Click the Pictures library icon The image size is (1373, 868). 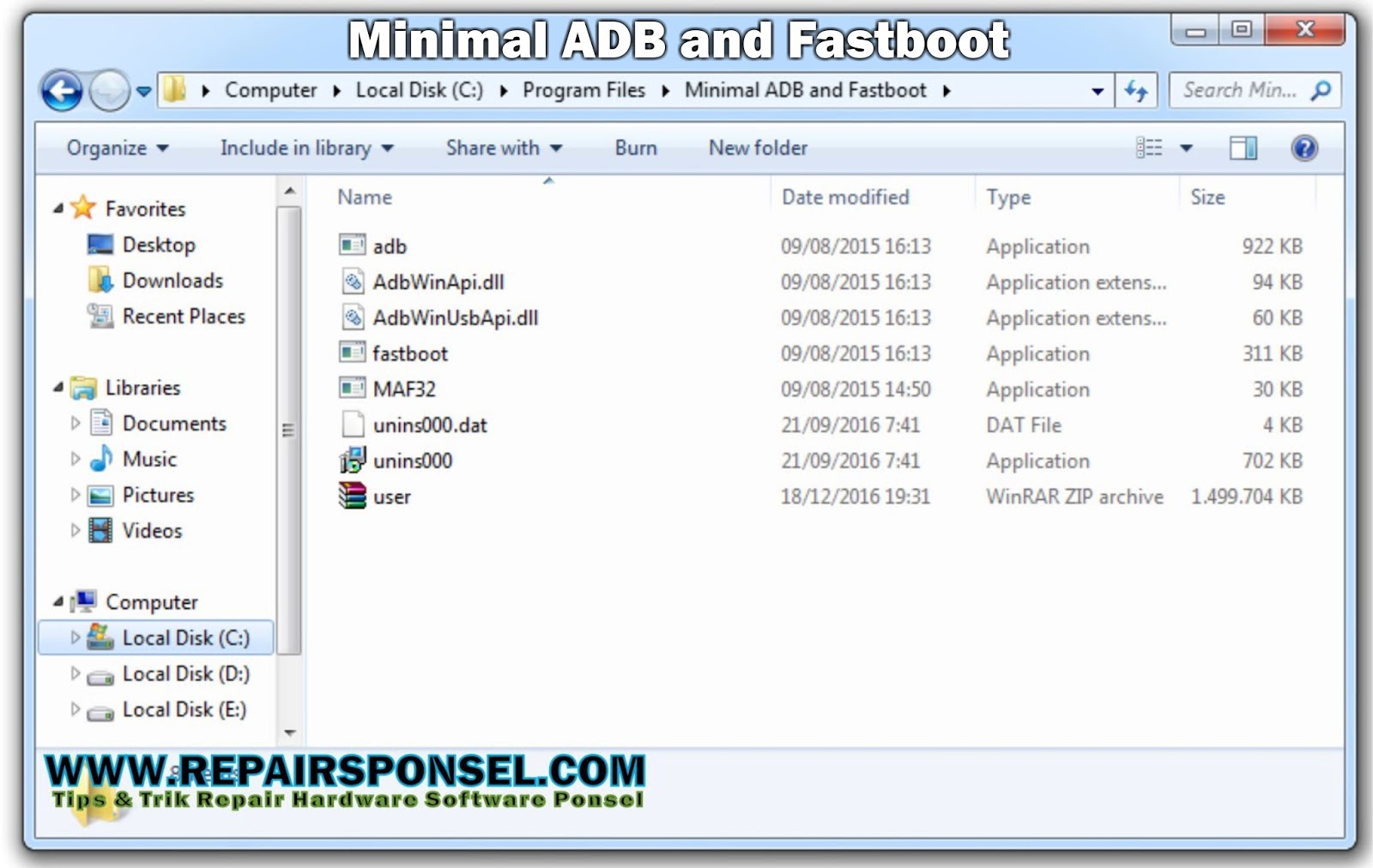pos(101,495)
